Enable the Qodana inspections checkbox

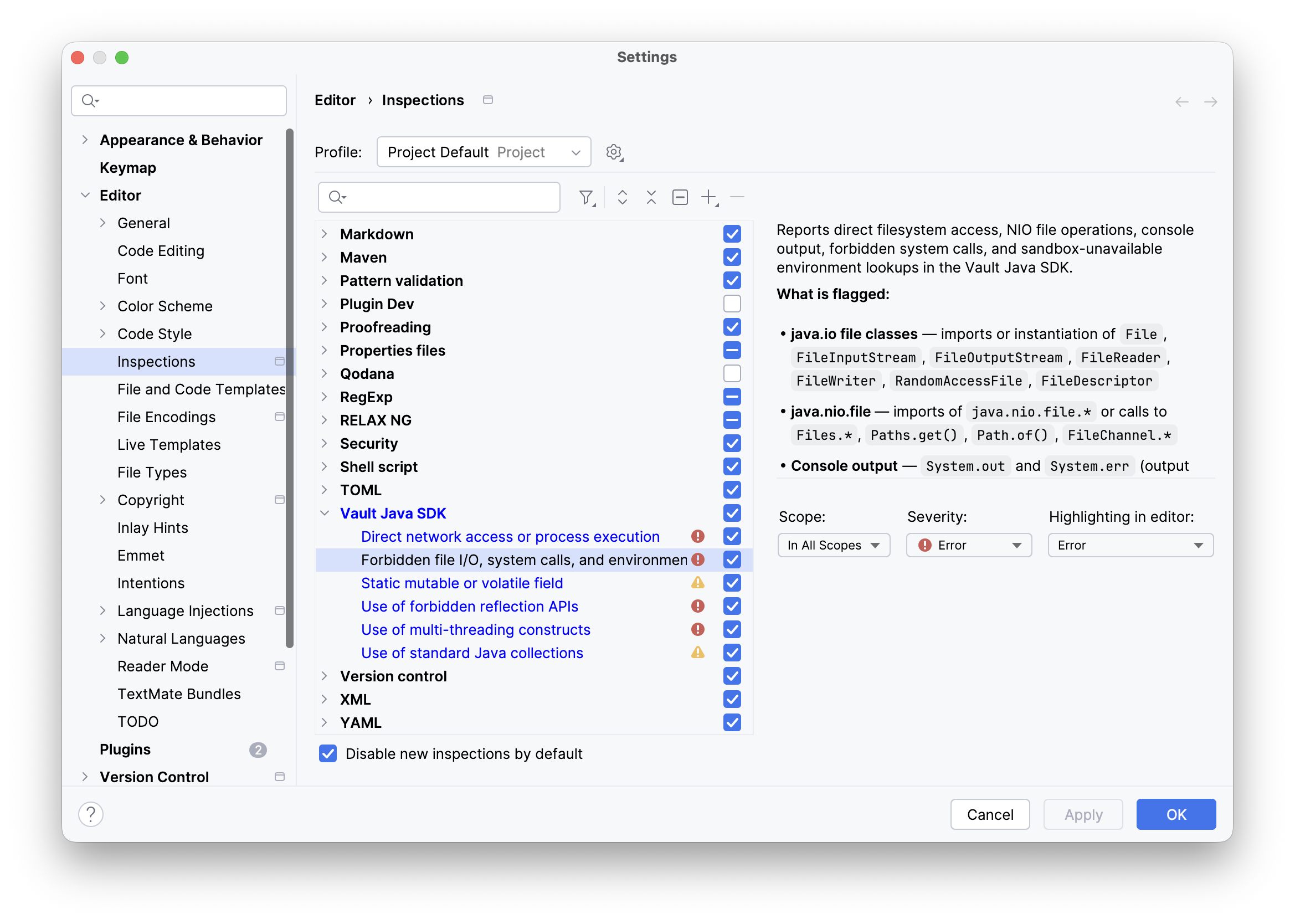point(732,374)
